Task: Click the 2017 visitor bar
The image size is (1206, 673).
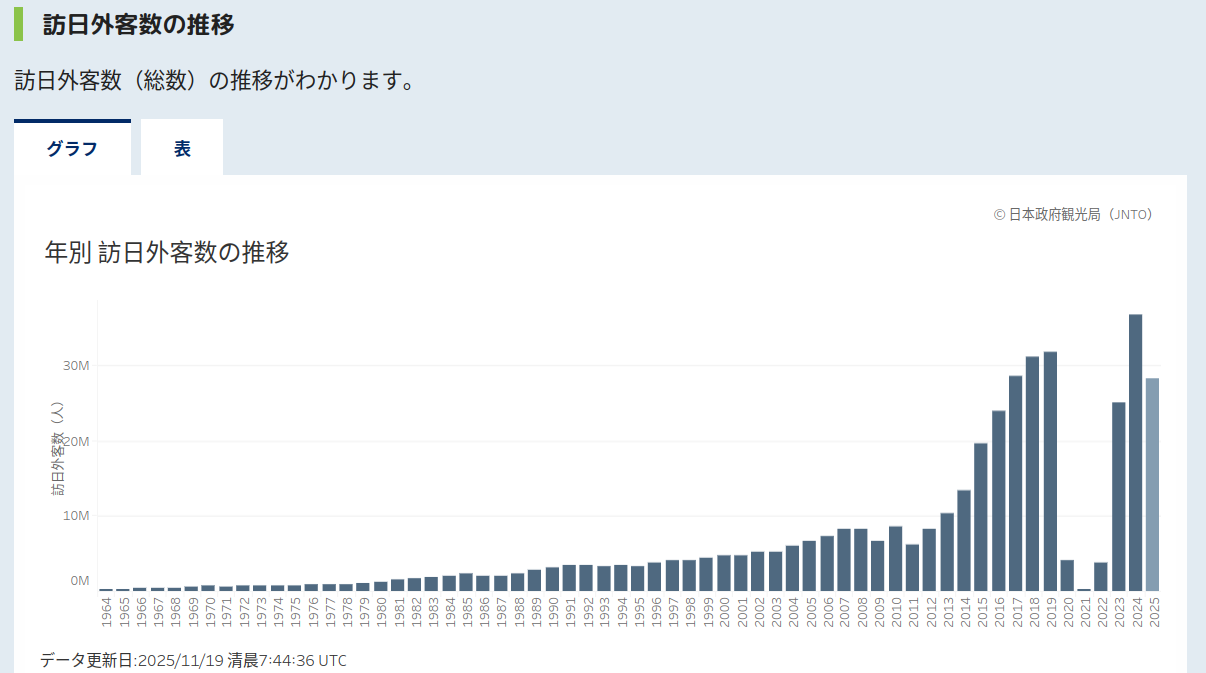Action: (x=1015, y=483)
